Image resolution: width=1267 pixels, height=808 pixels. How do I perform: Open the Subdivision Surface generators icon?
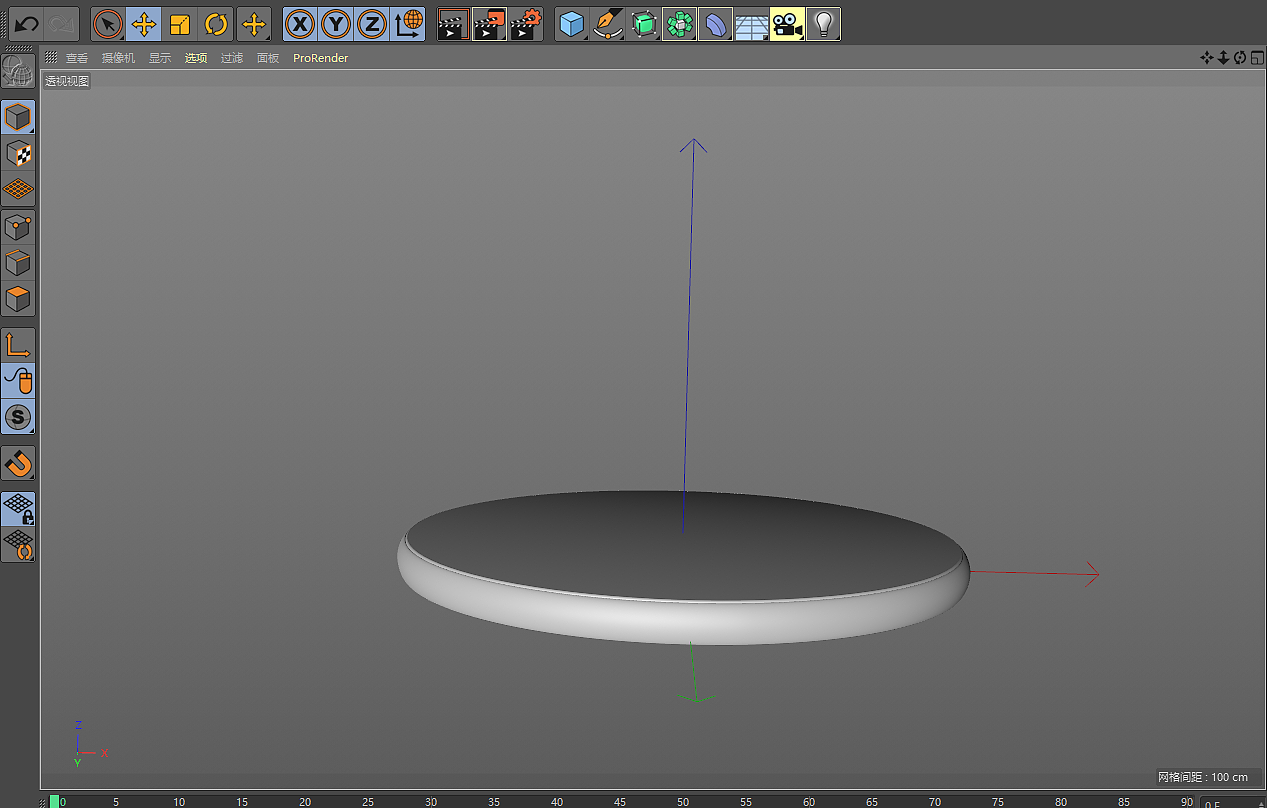pyautogui.click(x=644, y=24)
